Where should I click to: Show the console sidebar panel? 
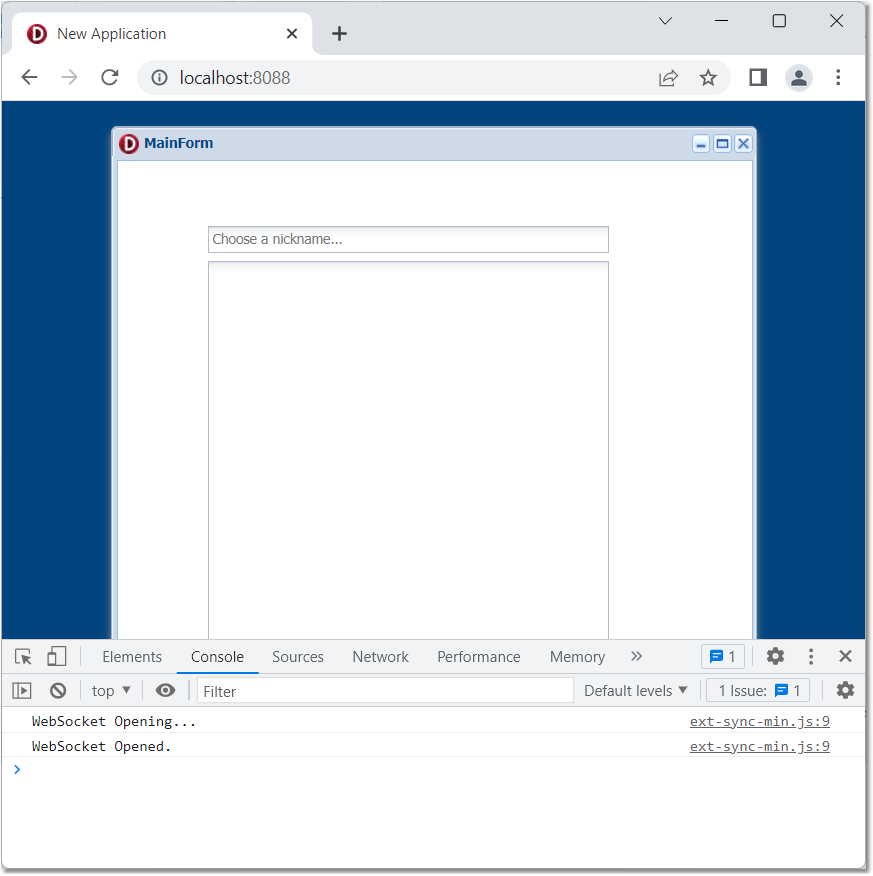coord(22,690)
